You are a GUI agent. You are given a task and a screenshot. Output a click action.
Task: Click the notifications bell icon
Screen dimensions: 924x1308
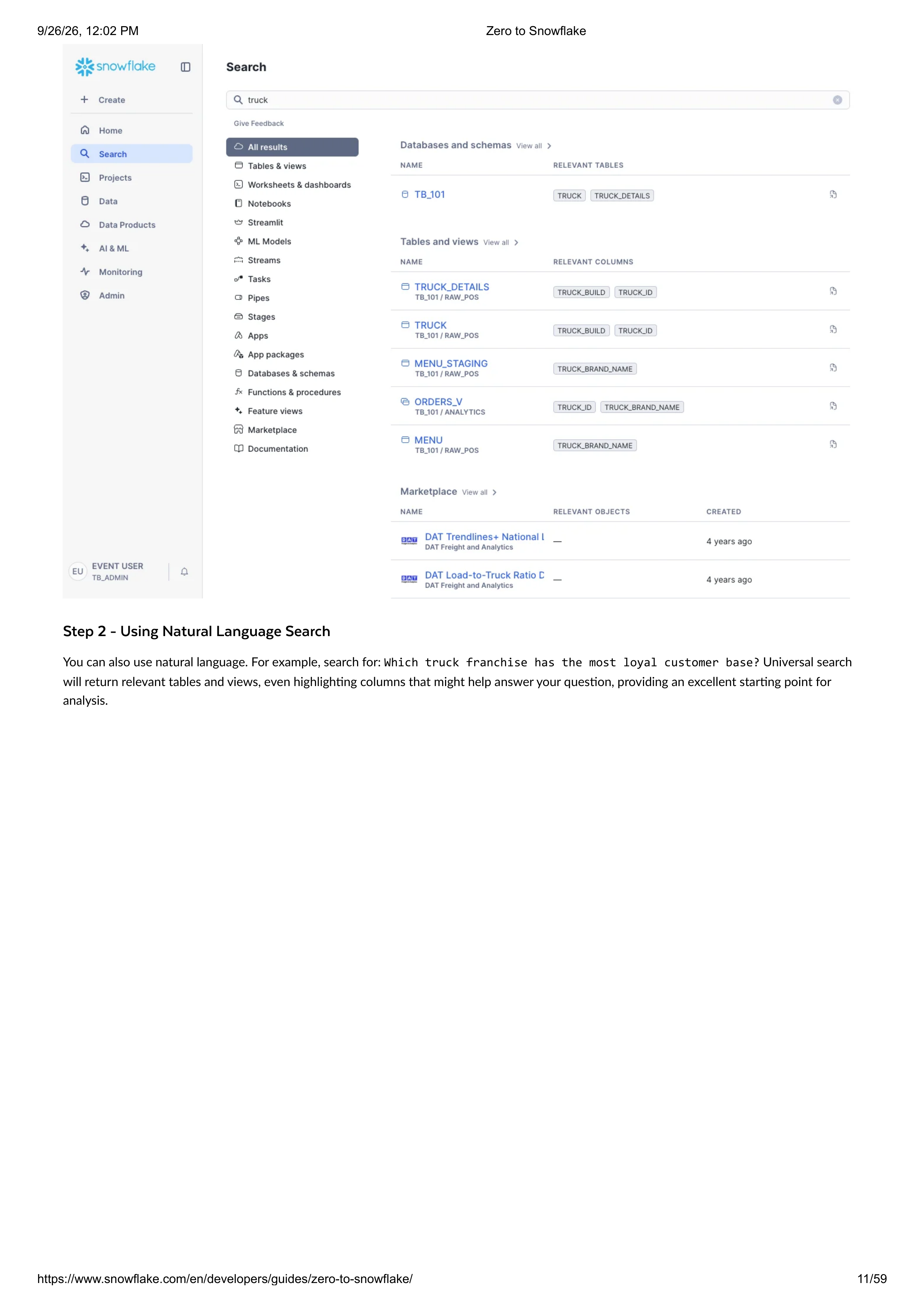click(185, 571)
